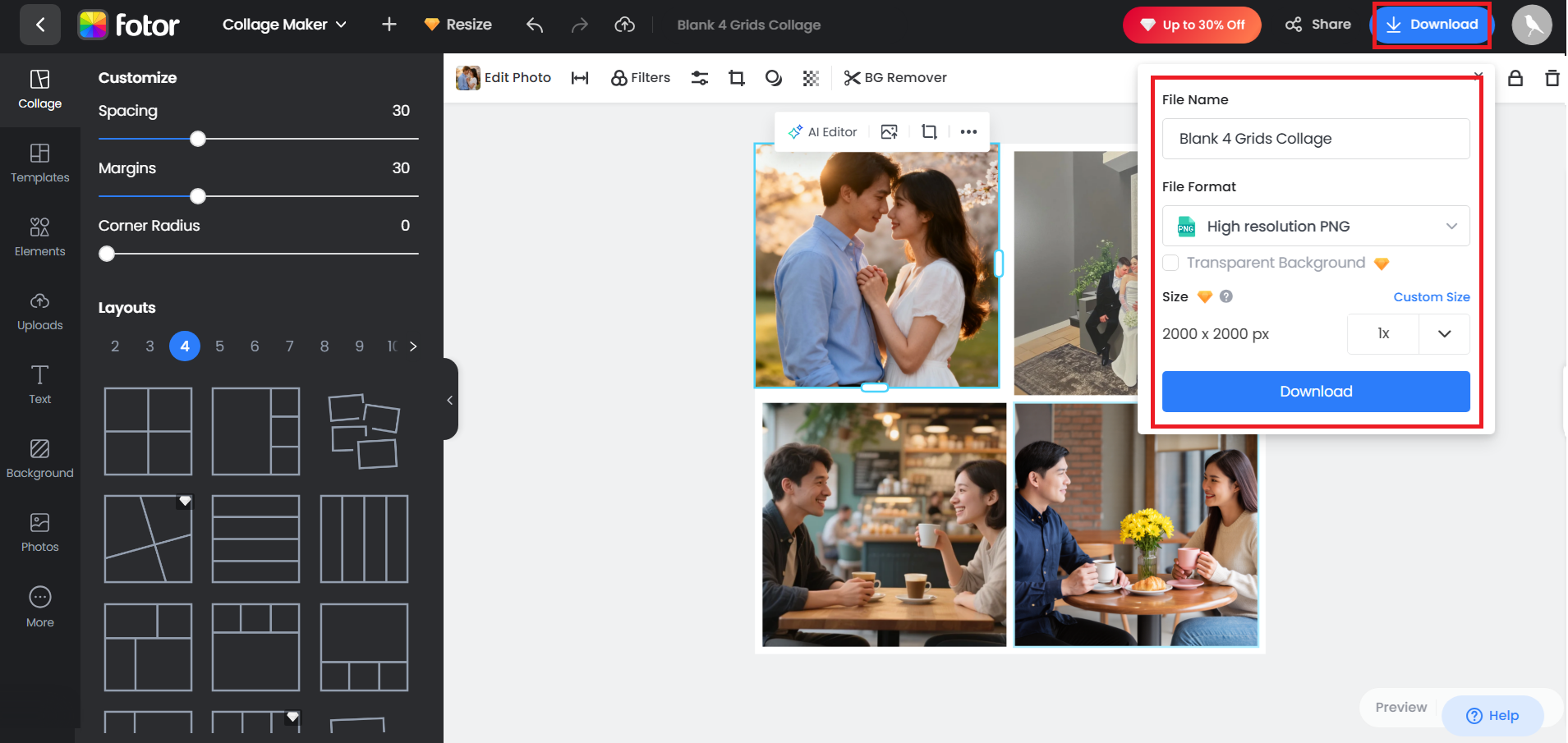The width and height of the screenshot is (1568, 743).
Task: Switch to the Templates sidebar tab
Action: (39, 163)
